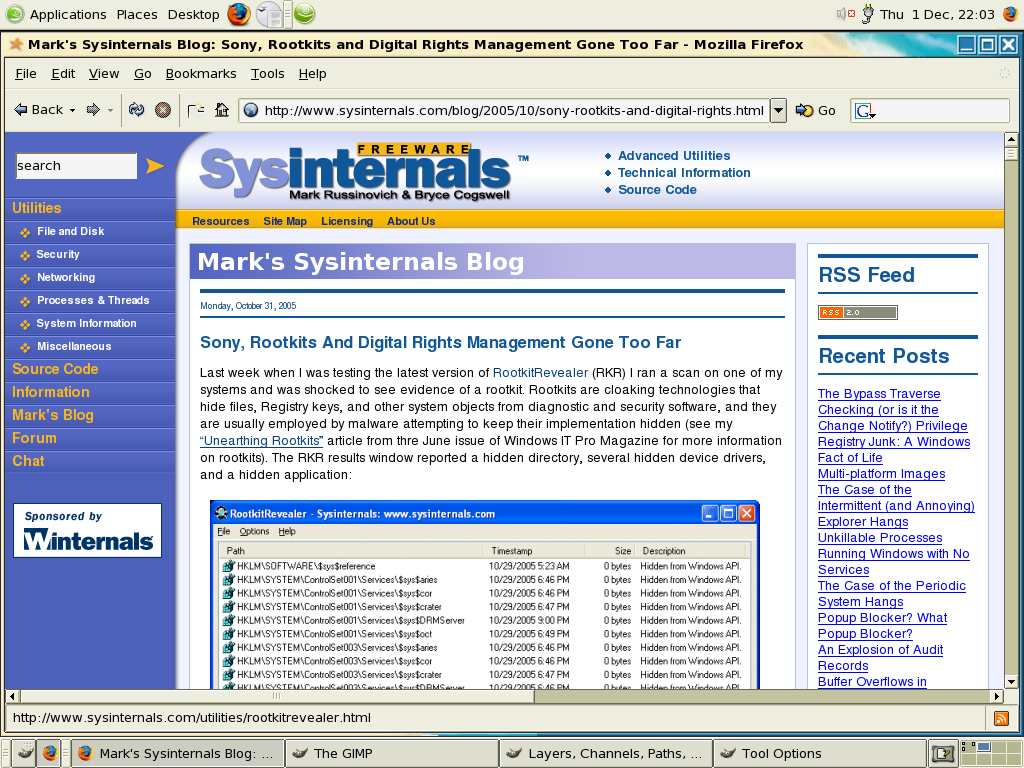Expand the address bar URL dropdown
The height and width of the screenshot is (768, 1024).
tap(778, 110)
